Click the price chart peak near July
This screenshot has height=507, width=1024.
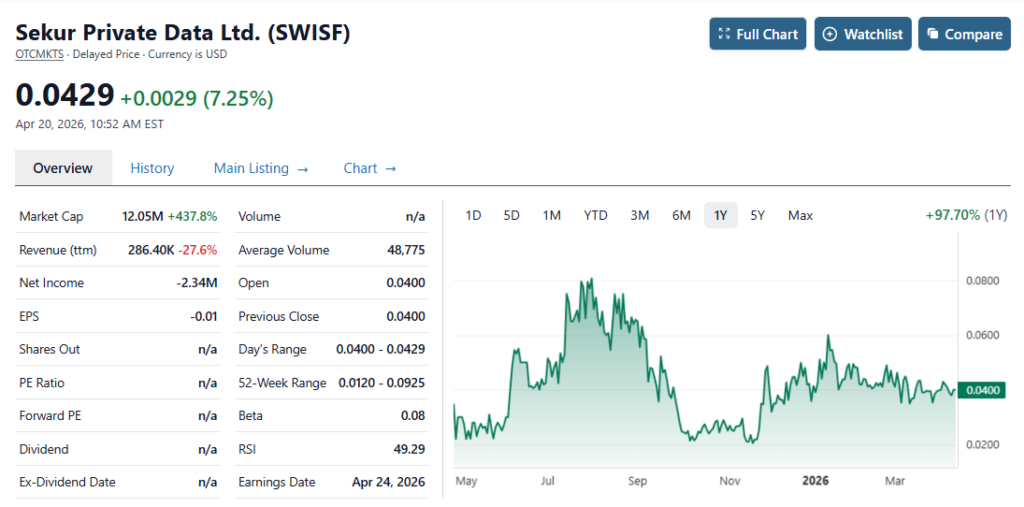click(592, 280)
